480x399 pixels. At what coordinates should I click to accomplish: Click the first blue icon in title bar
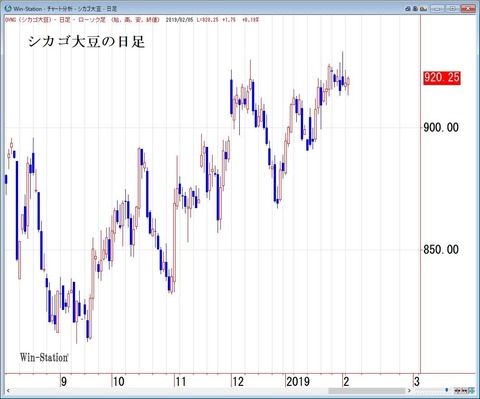408,9
